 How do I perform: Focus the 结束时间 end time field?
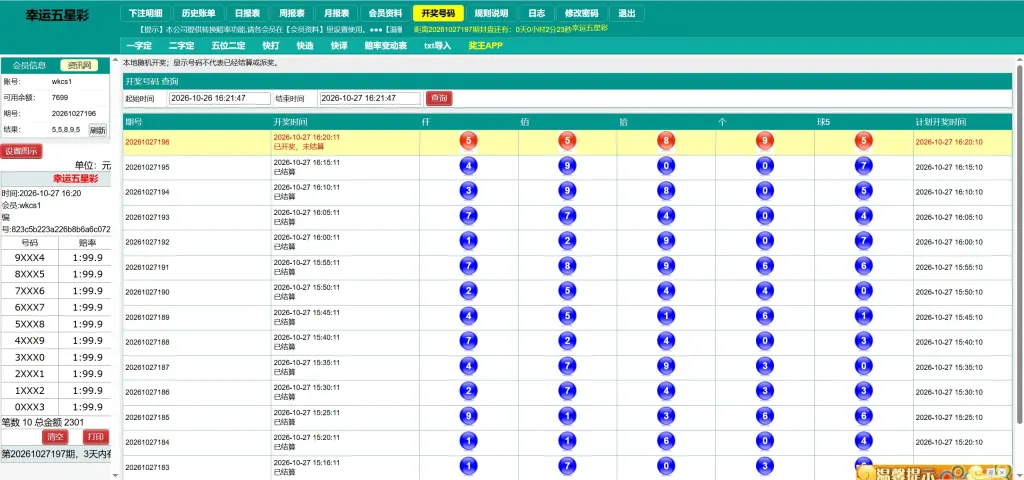coord(370,98)
